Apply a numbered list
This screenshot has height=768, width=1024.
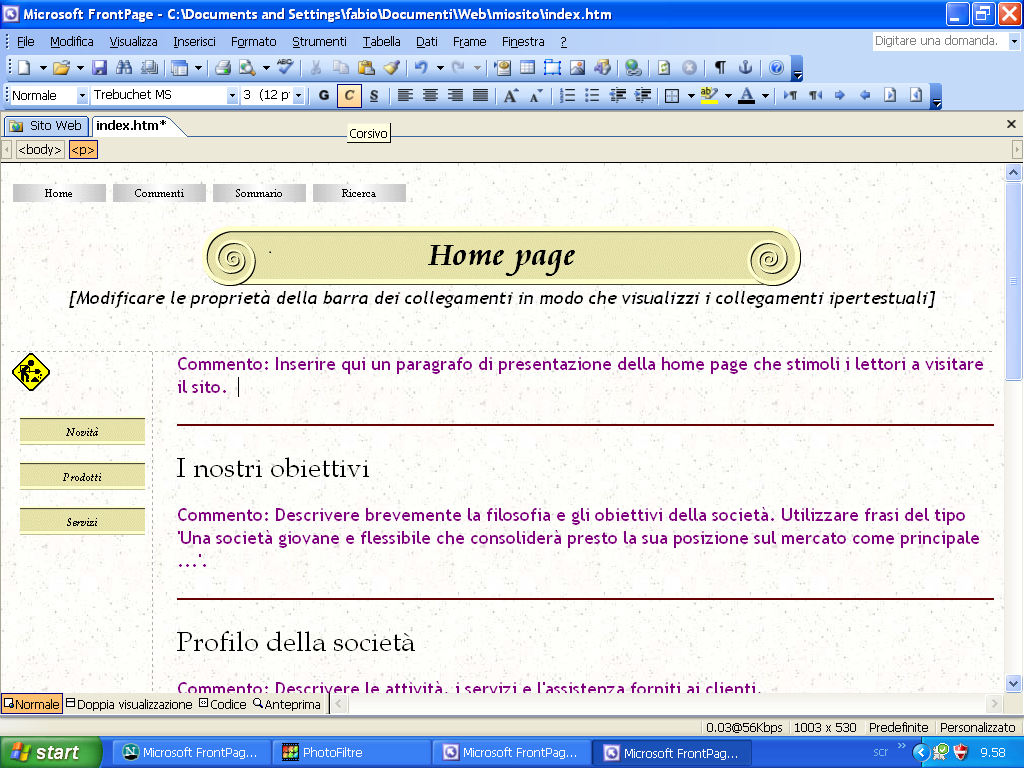[568, 95]
